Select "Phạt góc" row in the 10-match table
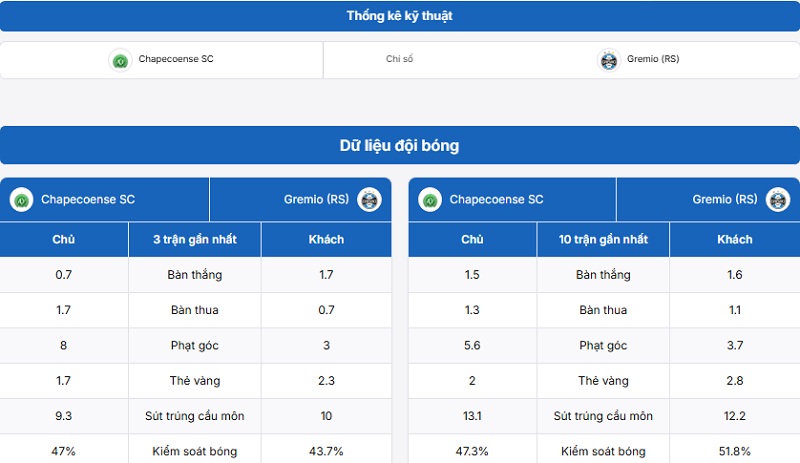The image size is (800, 463). [x=603, y=346]
